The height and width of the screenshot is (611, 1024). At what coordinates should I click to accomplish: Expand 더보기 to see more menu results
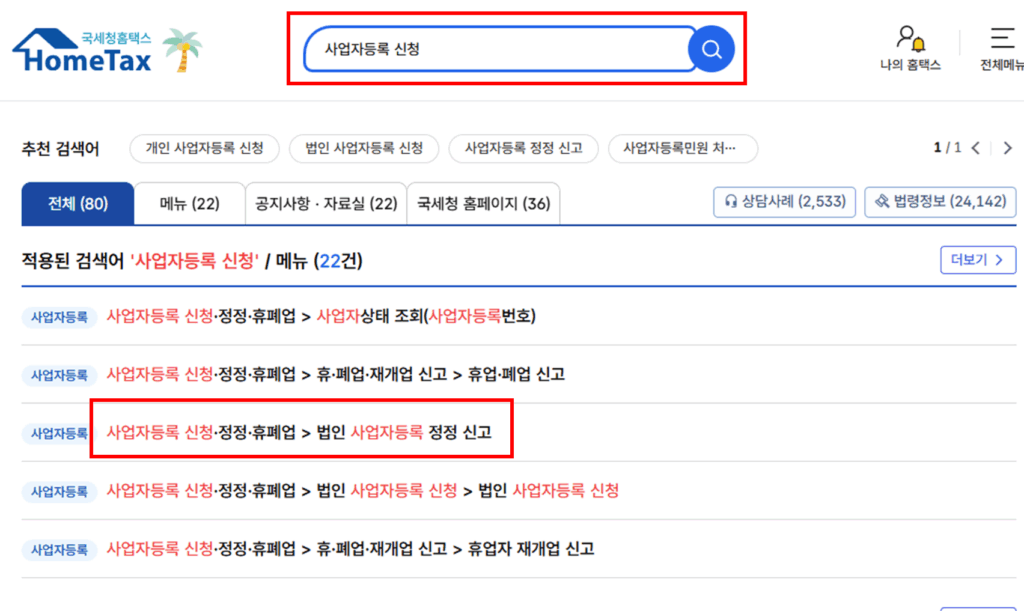[x=977, y=259]
